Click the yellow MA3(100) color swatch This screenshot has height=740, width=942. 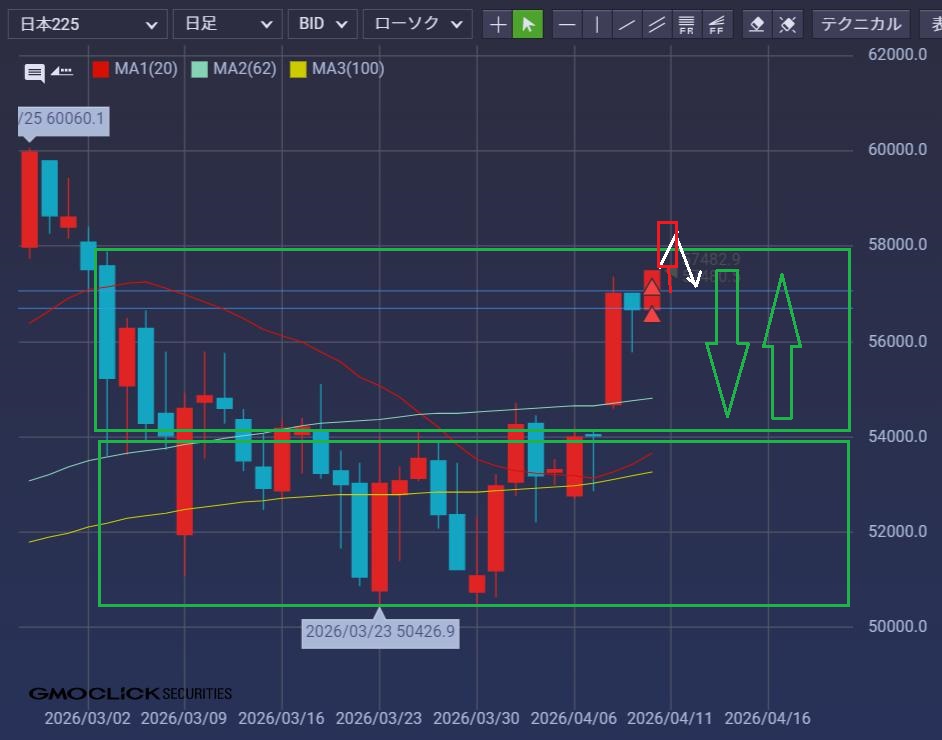click(298, 69)
